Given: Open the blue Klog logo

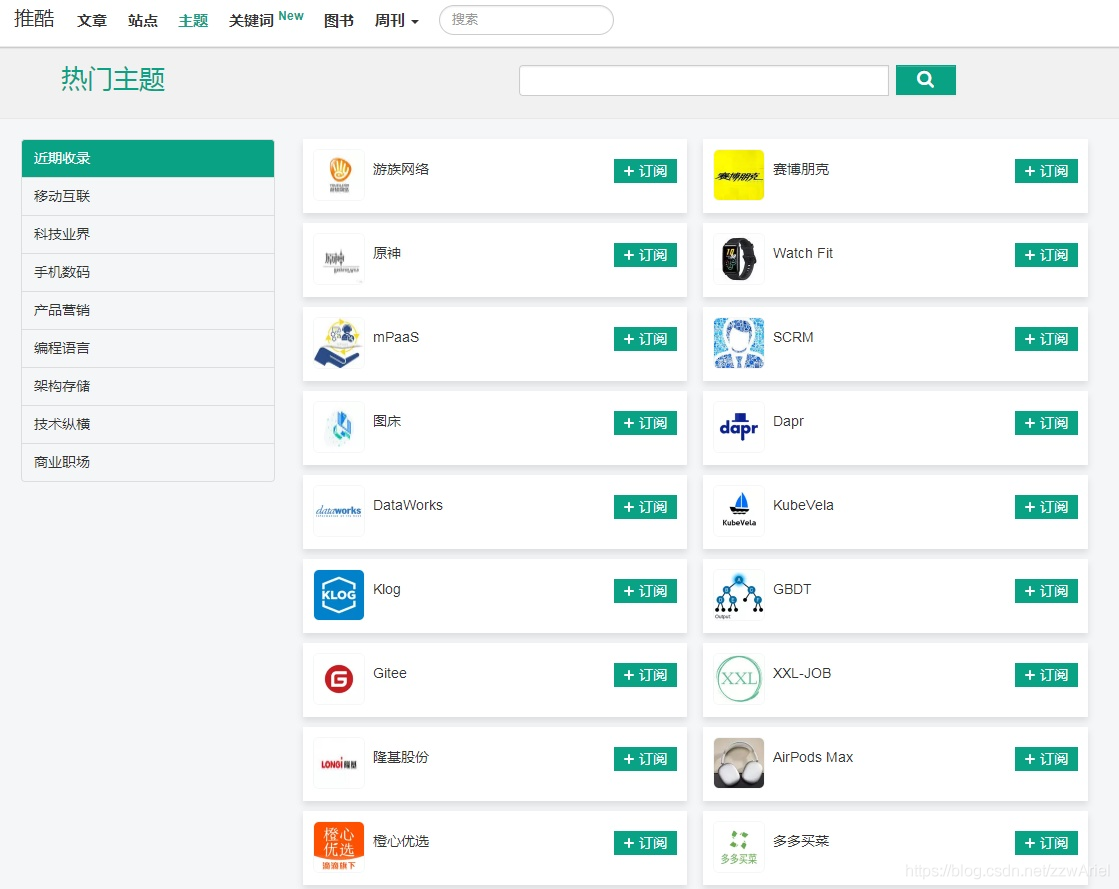Looking at the screenshot, I should [x=339, y=595].
